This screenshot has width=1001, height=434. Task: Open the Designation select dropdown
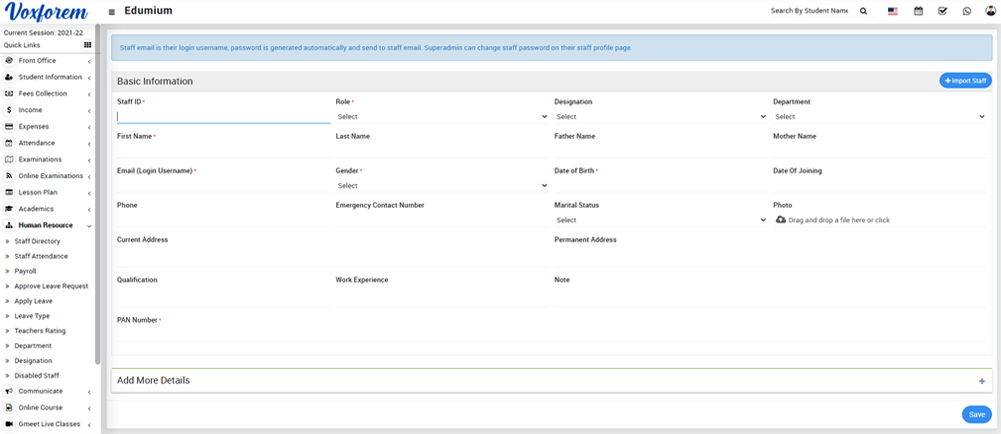point(660,117)
